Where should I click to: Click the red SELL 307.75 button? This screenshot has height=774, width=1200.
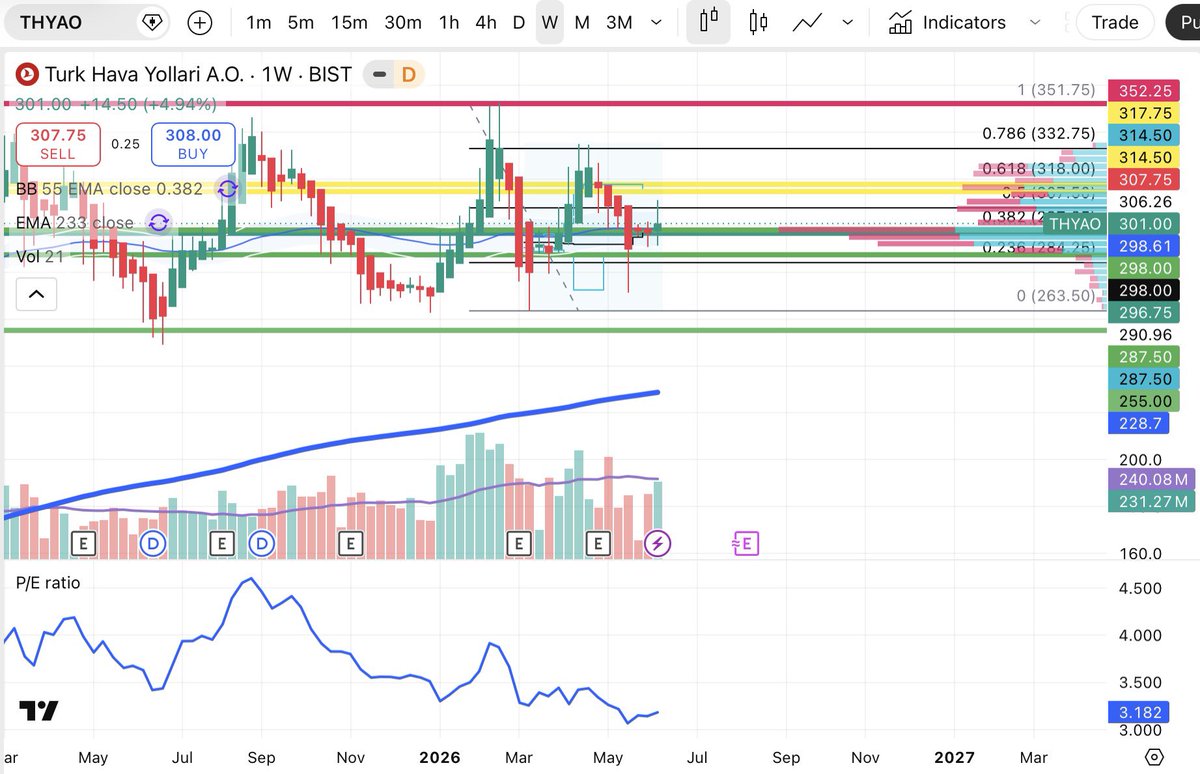tap(57, 144)
